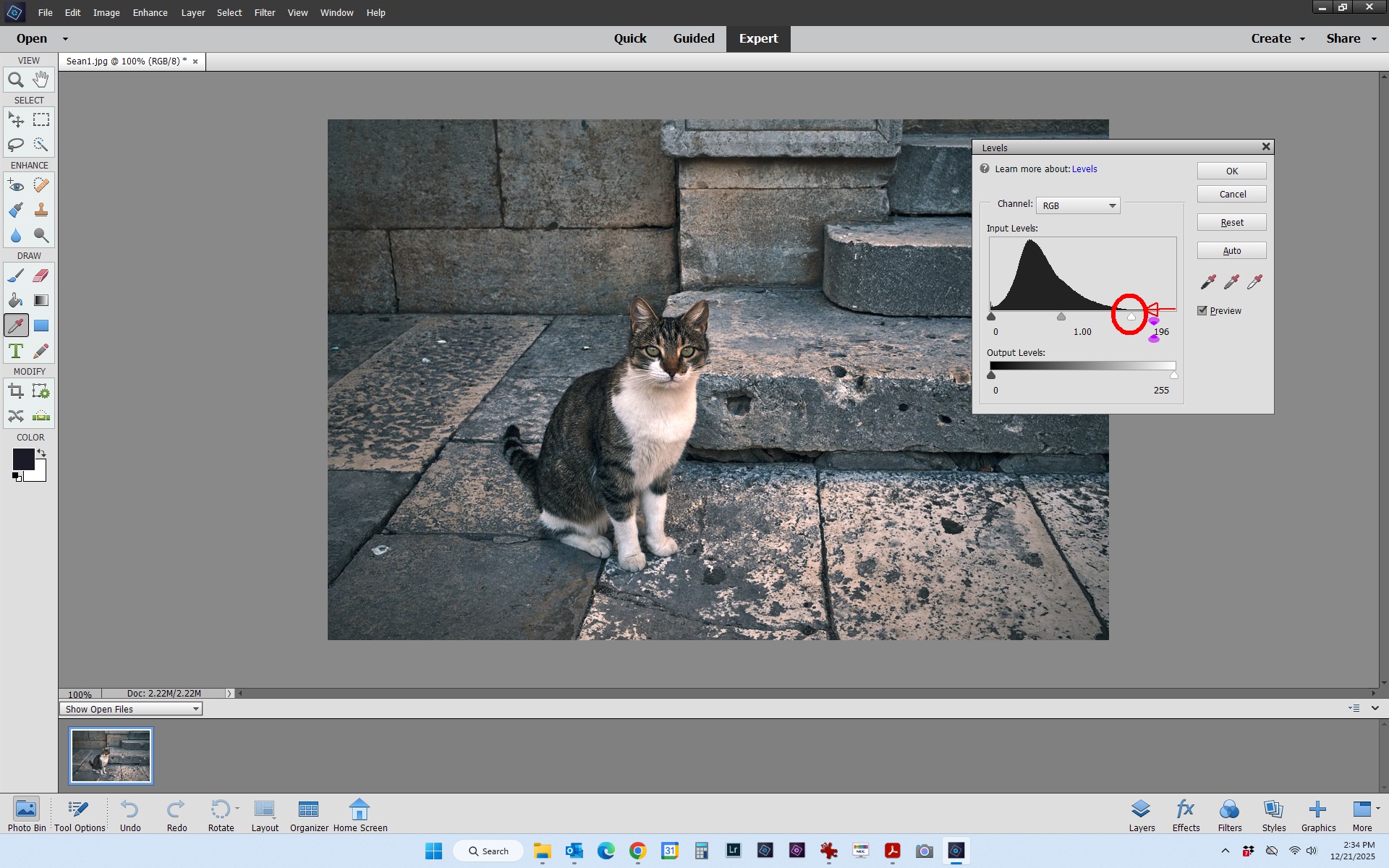The height and width of the screenshot is (868, 1389).
Task: Open the Enhance menu
Action: click(150, 12)
